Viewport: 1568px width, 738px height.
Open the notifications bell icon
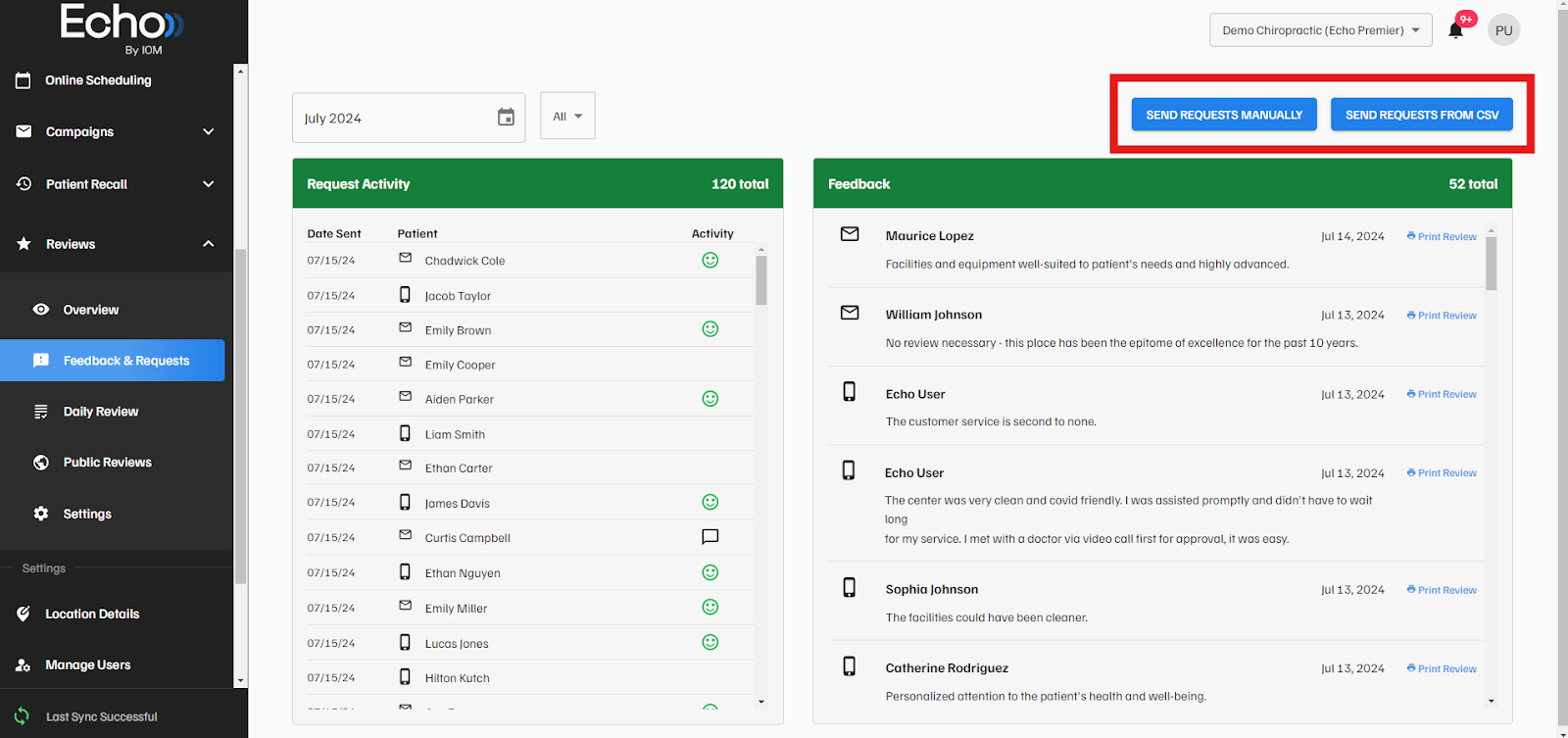click(1455, 30)
